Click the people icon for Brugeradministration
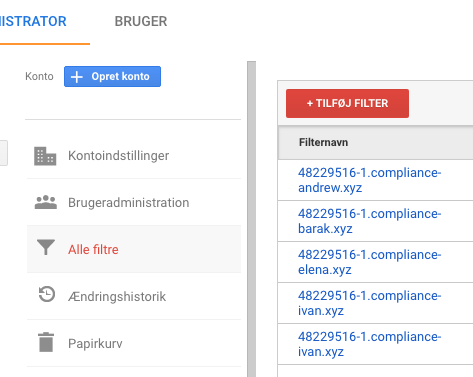 tap(46, 202)
